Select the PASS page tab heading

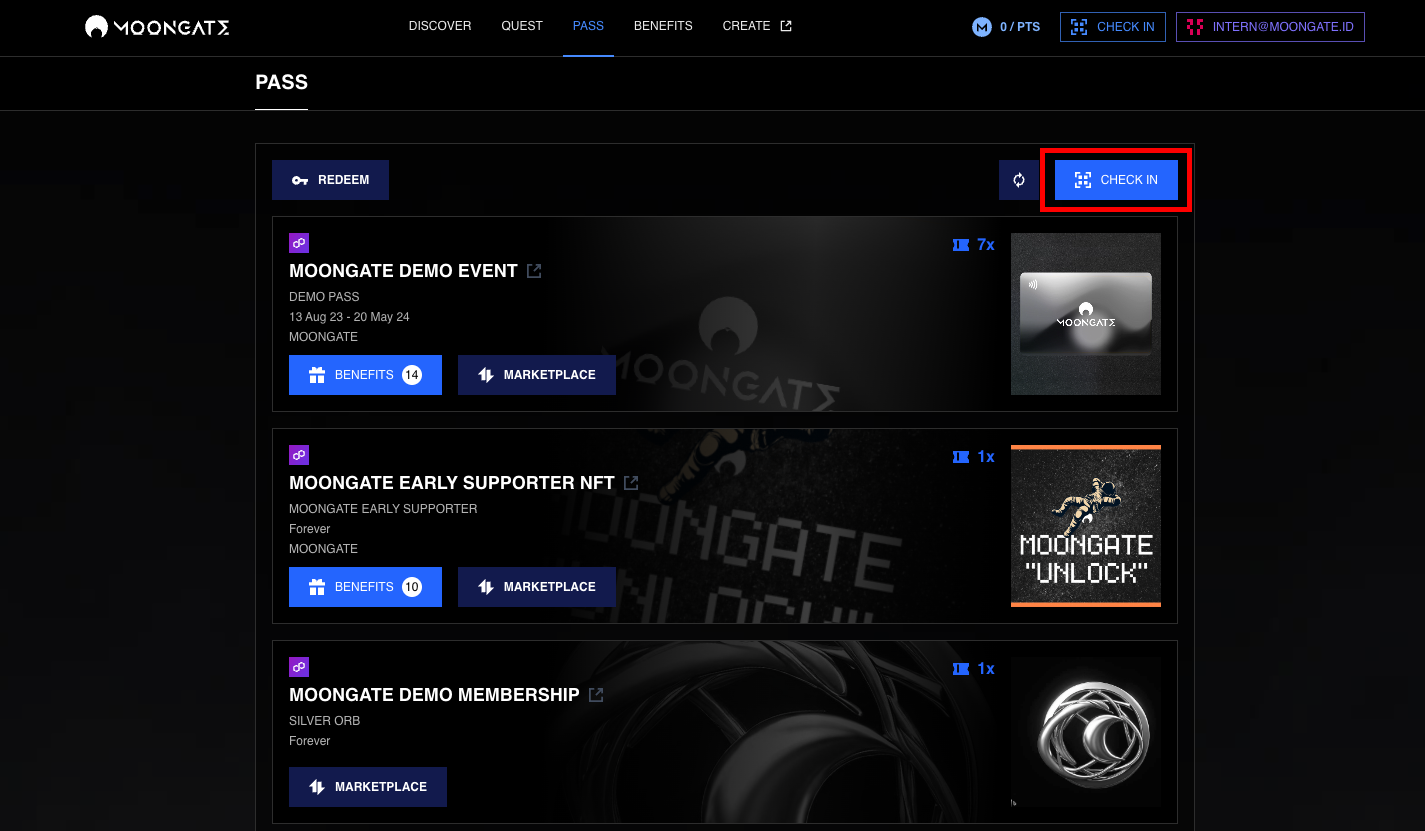281,82
